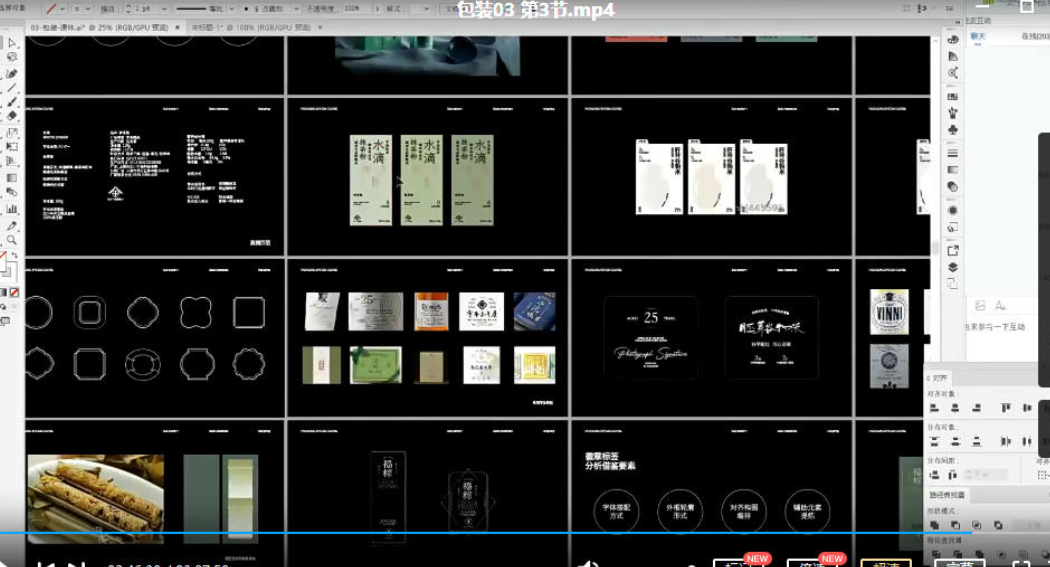The height and width of the screenshot is (567, 1050).
Task: Click horizontal align left icon
Action: pyautogui.click(x=935, y=408)
